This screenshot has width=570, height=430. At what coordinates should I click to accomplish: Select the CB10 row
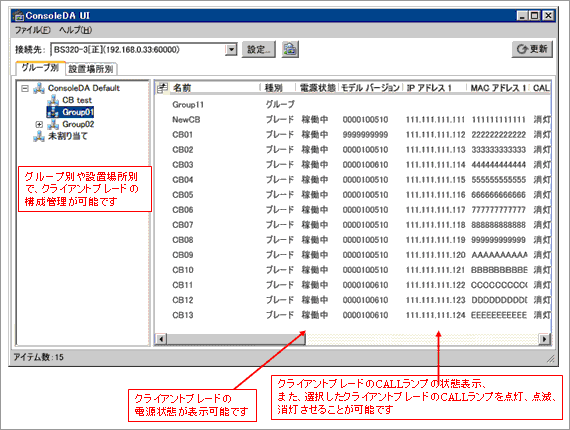click(353, 270)
